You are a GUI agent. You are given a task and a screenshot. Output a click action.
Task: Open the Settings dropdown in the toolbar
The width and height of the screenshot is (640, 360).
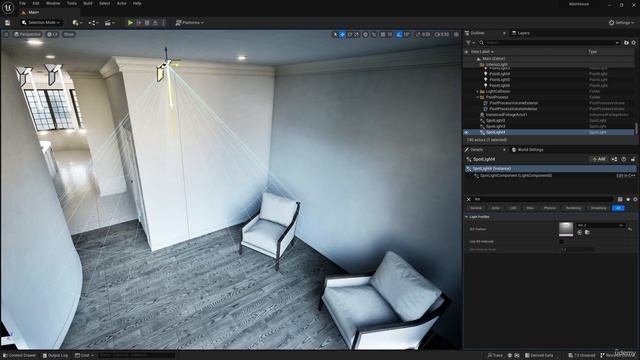click(x=621, y=23)
